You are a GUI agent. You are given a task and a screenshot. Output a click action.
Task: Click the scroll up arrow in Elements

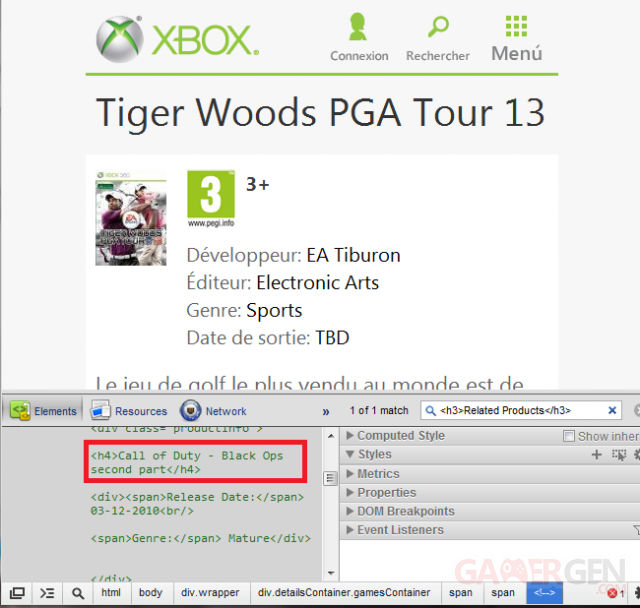(x=331, y=436)
